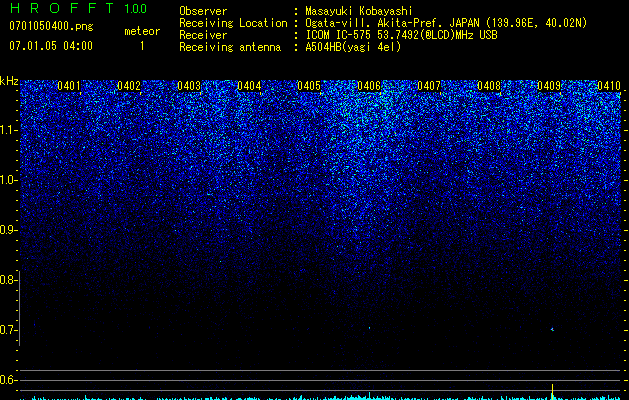This screenshot has width=629, height=400.
Task: Click the 0407 time marker
Action: tap(429, 86)
